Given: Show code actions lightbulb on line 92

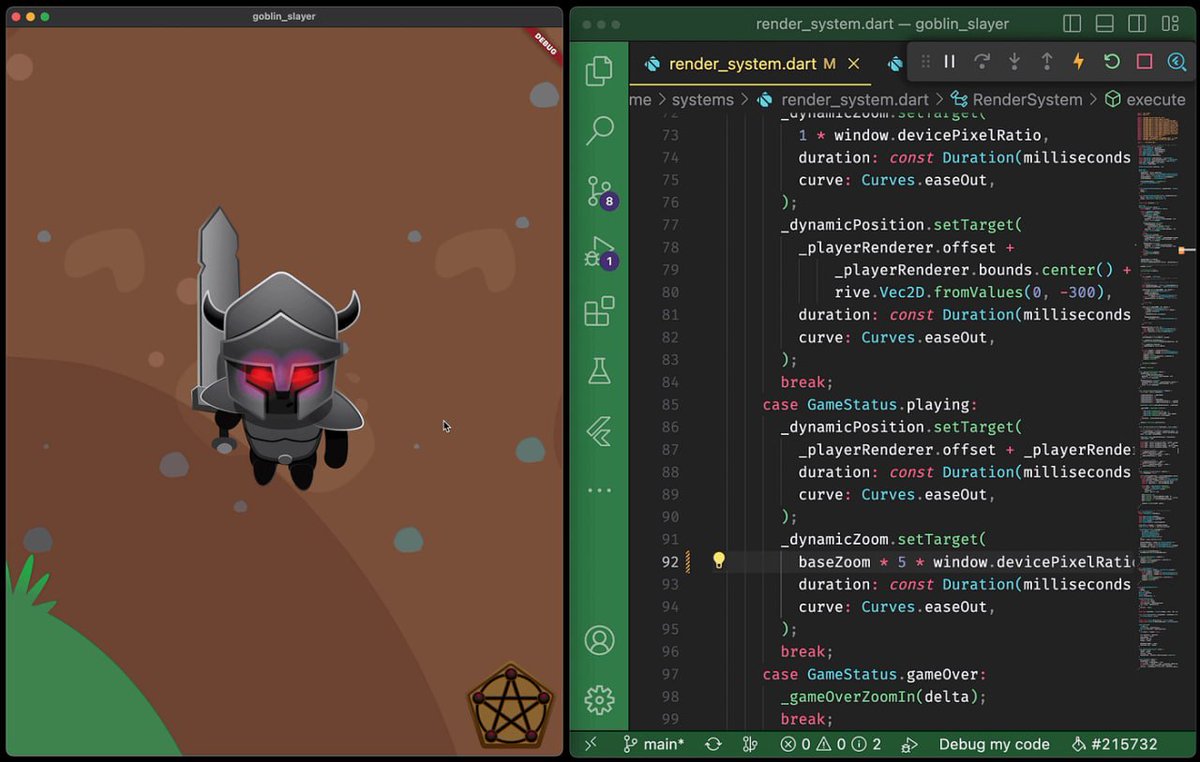Looking at the screenshot, I should 718,561.
